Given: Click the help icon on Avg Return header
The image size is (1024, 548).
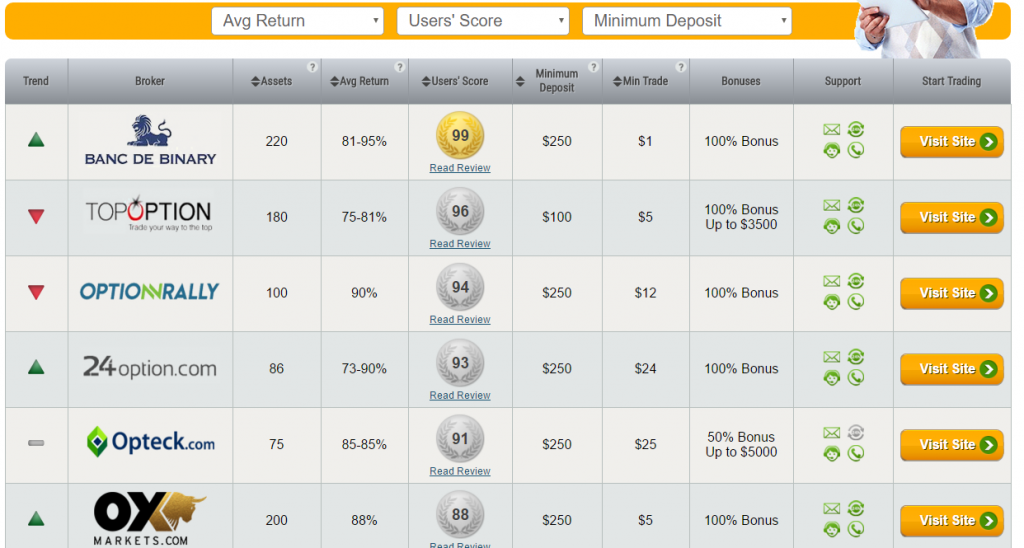Looking at the screenshot, I should [400, 67].
